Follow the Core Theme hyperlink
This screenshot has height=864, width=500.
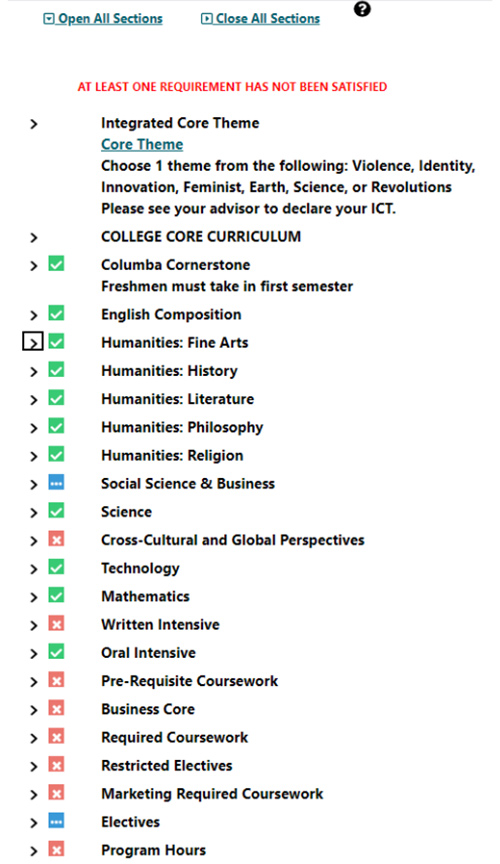click(142, 144)
